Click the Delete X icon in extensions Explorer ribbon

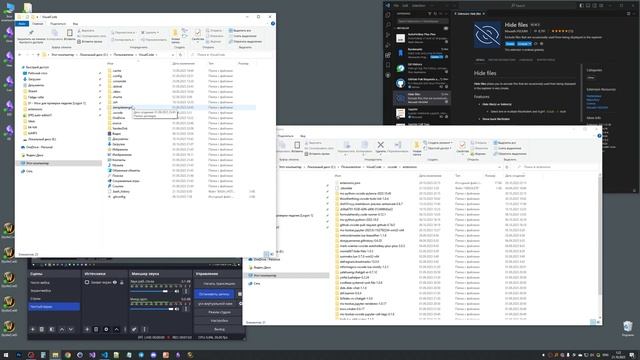(x=380, y=146)
